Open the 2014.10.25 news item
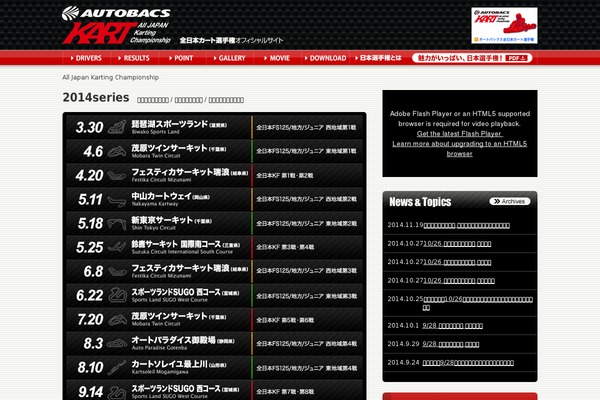The image size is (600, 400). [x=478, y=303]
